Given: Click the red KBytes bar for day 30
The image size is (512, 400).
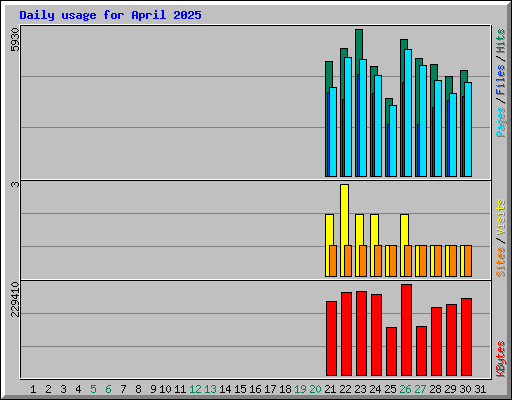Looking at the screenshot, I should point(466,337).
